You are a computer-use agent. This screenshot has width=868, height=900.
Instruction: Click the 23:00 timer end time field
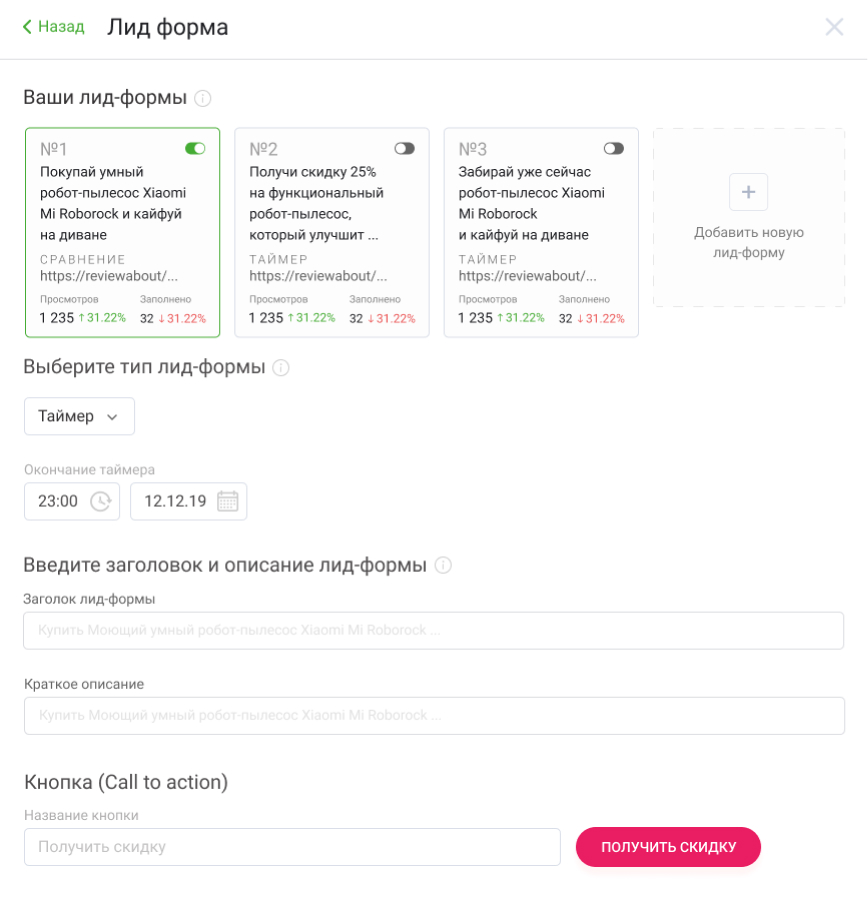coord(58,502)
